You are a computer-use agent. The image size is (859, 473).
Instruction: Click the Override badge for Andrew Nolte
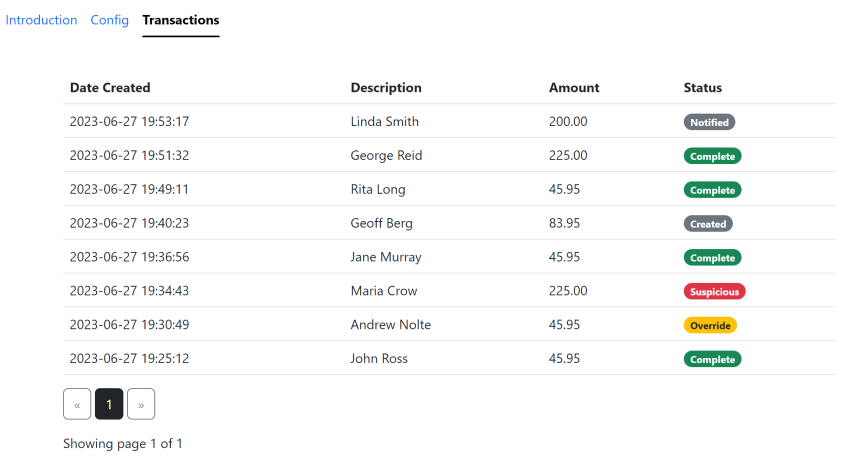pyautogui.click(x=710, y=326)
